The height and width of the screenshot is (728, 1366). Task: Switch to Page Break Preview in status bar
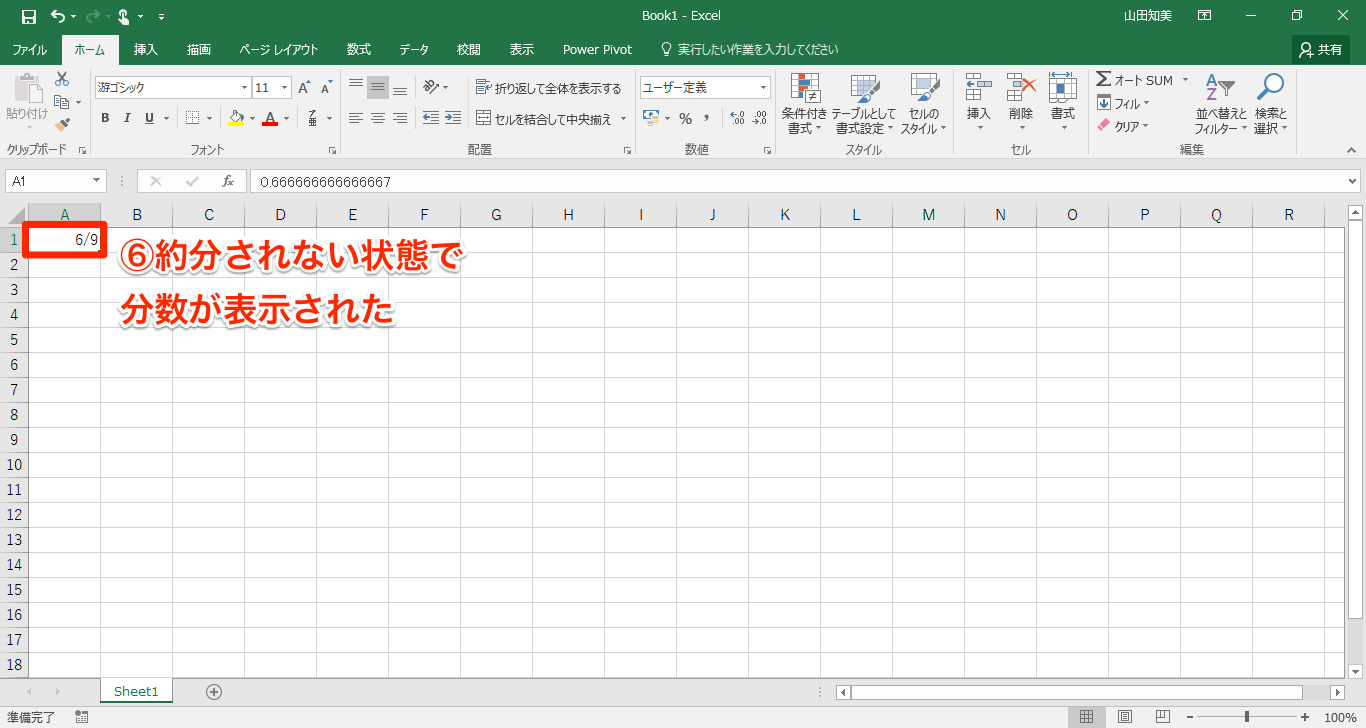[x=1162, y=717]
